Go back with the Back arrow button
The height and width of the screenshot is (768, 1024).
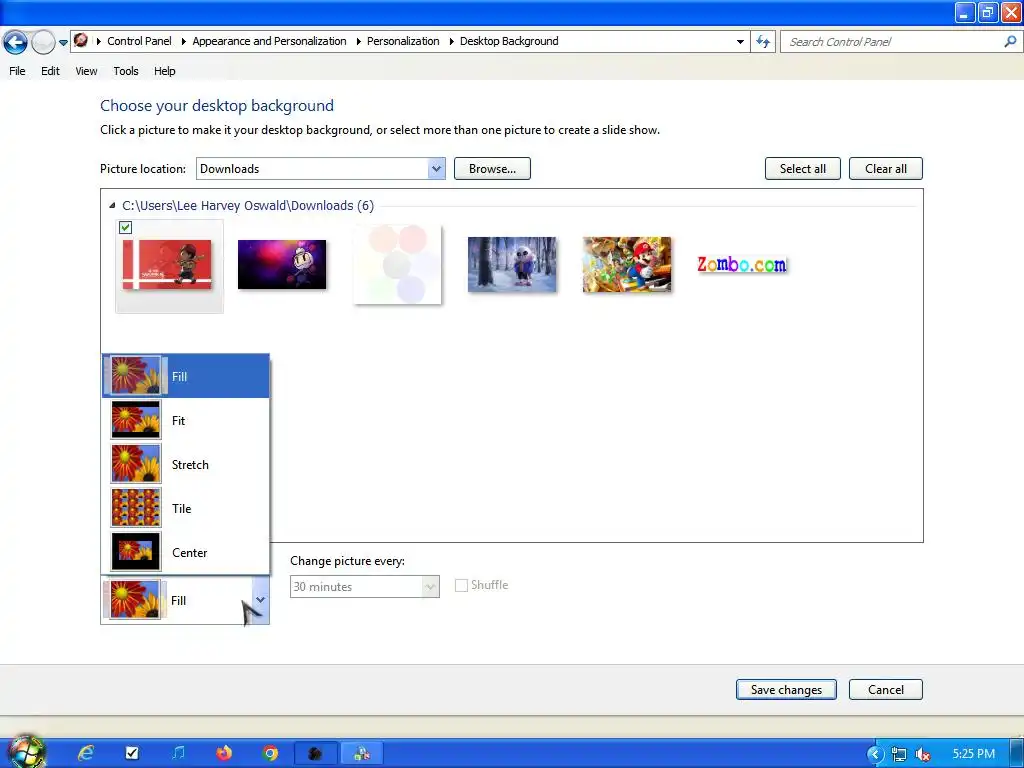[15, 42]
